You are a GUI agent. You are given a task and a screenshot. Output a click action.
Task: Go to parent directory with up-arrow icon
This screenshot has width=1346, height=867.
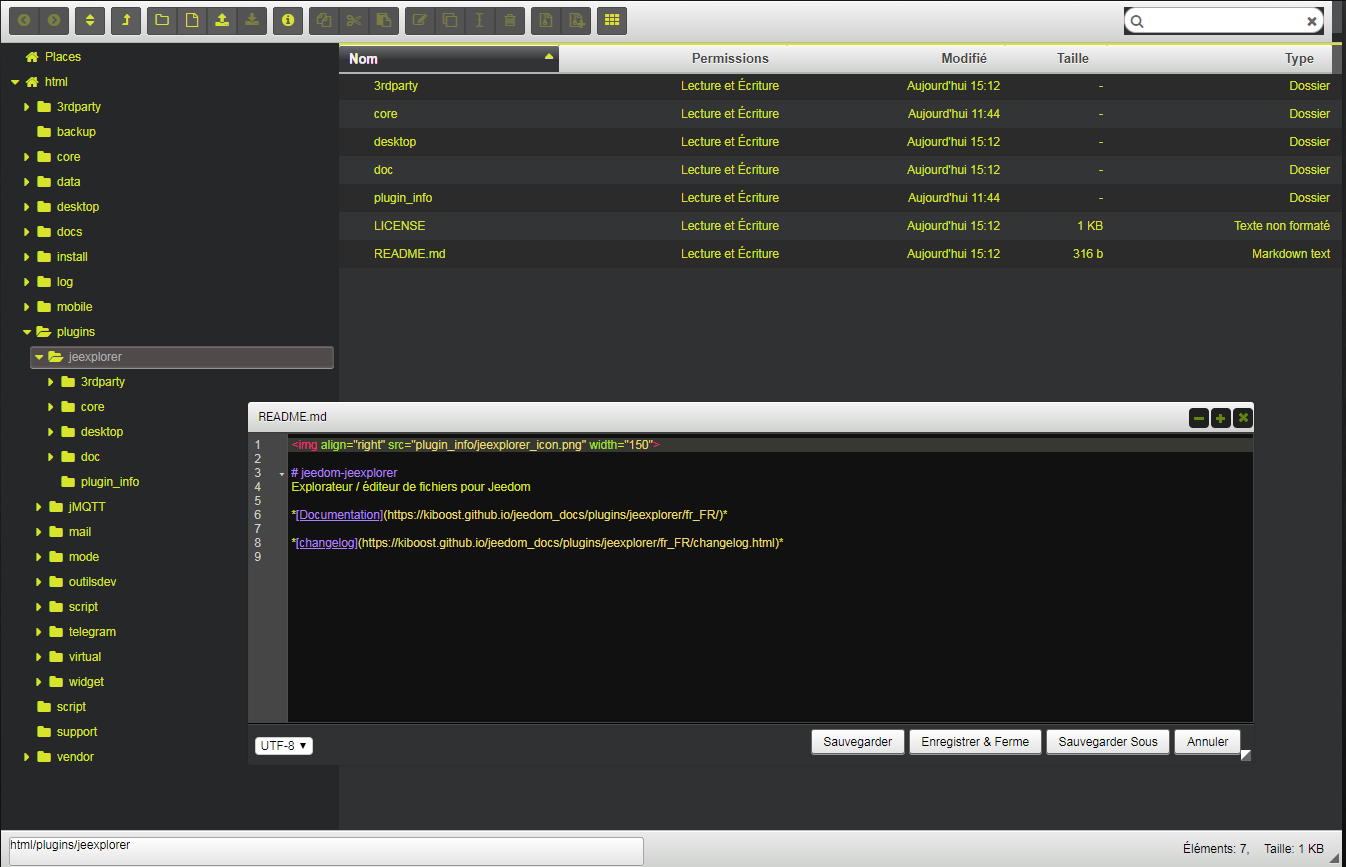tap(126, 20)
